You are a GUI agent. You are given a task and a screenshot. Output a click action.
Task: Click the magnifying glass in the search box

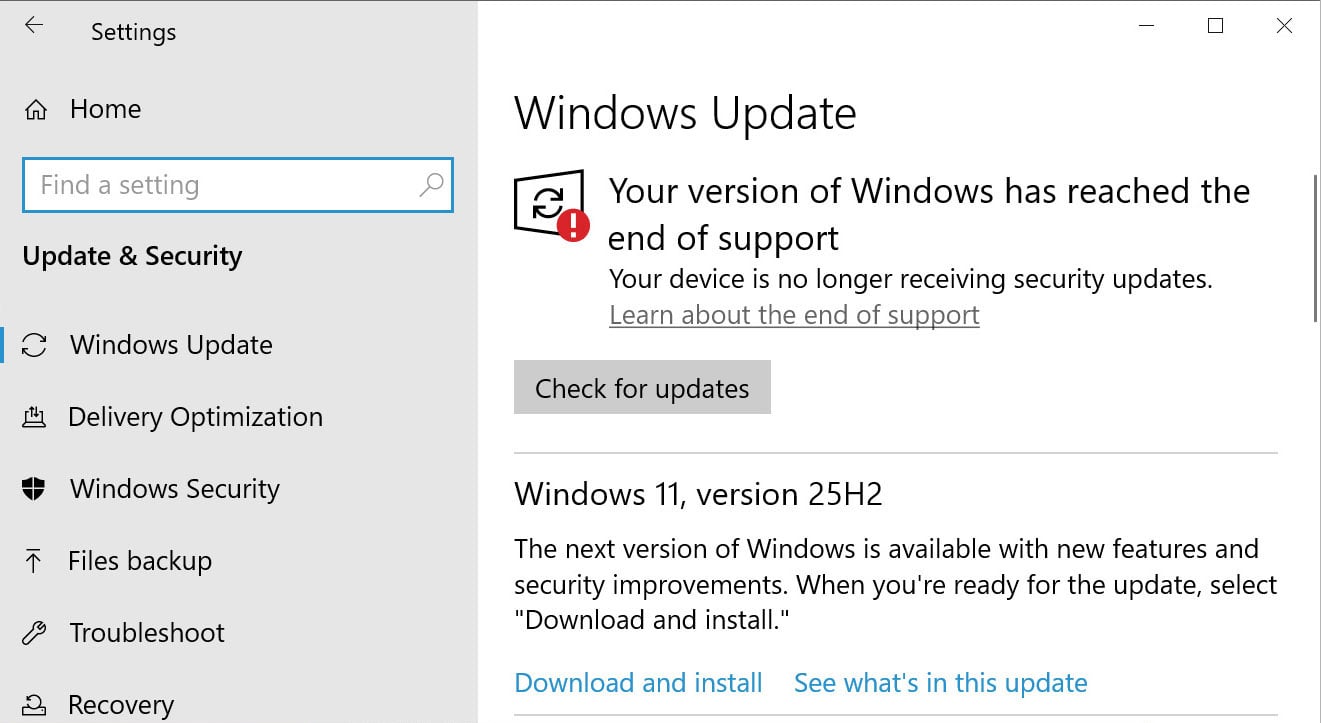[431, 185]
